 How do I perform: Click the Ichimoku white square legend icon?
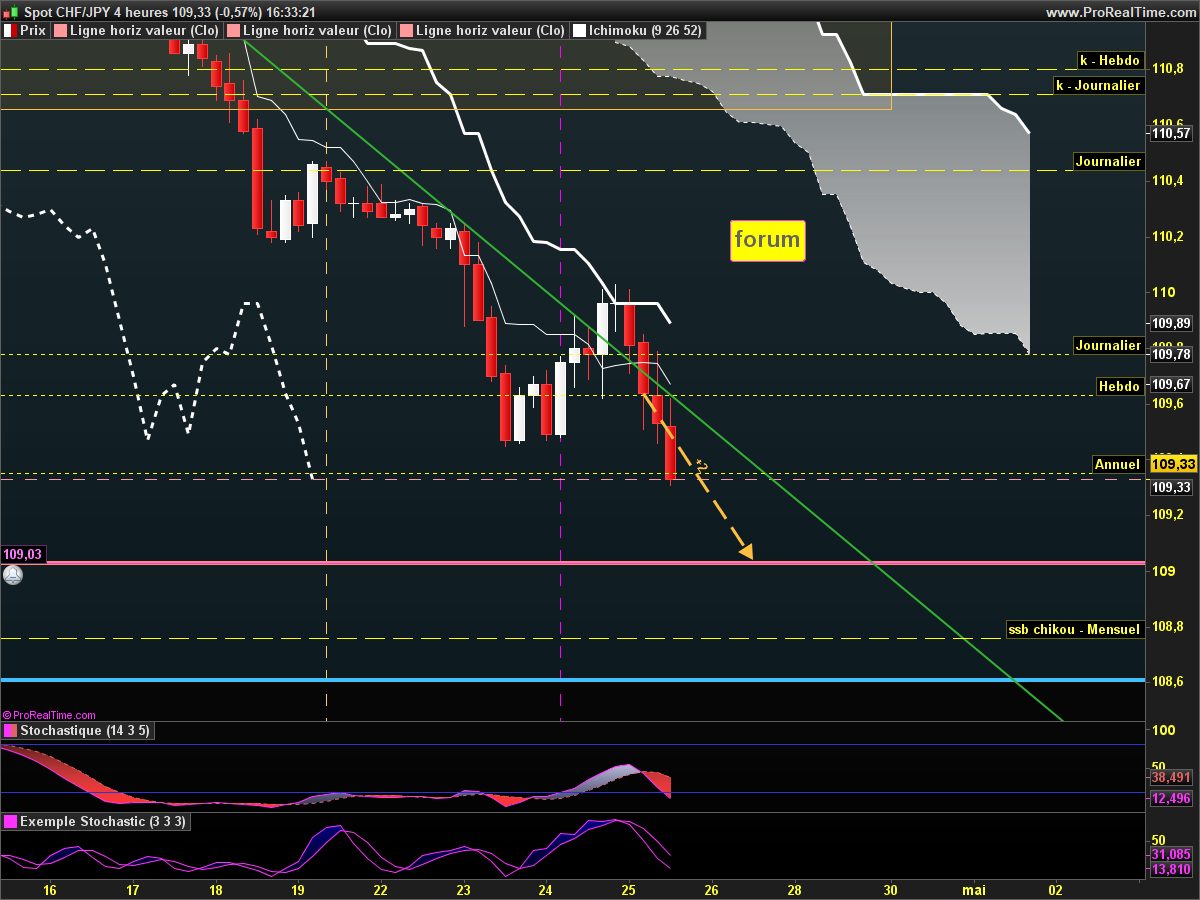(x=578, y=31)
